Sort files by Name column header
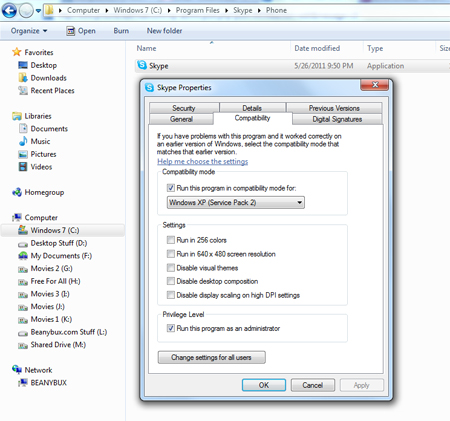 pos(212,48)
